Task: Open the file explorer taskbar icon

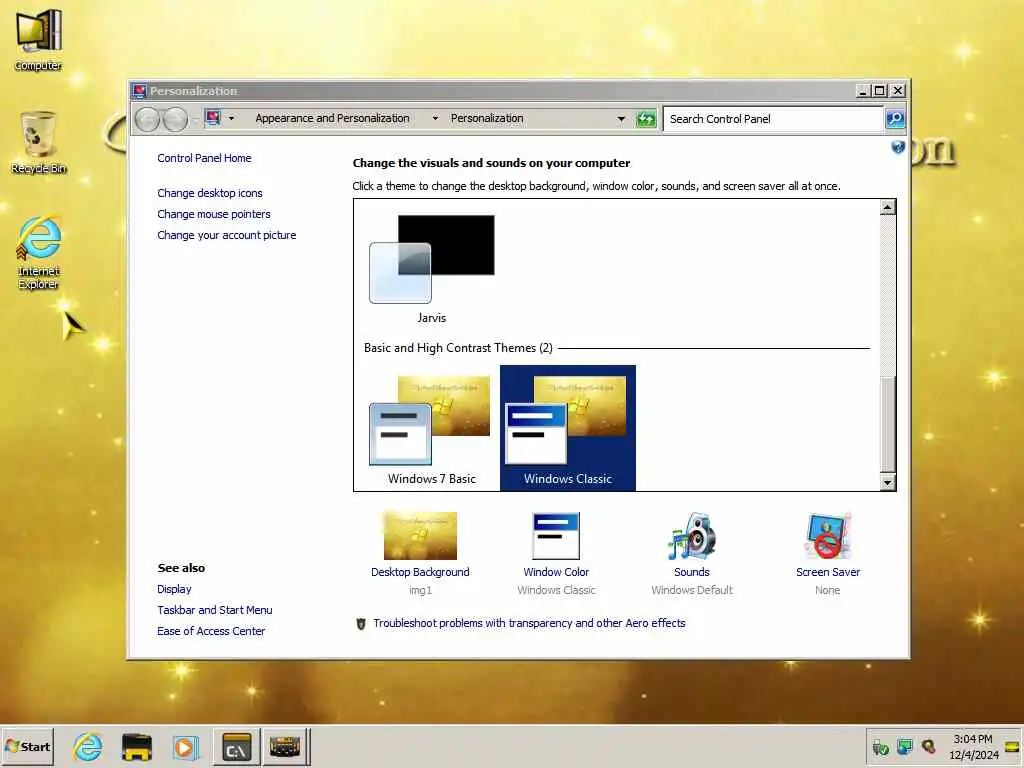Action: coord(136,746)
